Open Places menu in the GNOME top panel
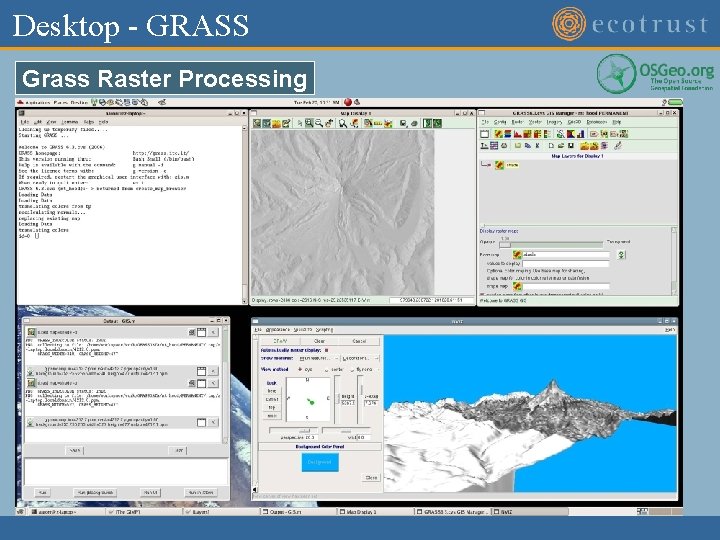 click(60, 102)
